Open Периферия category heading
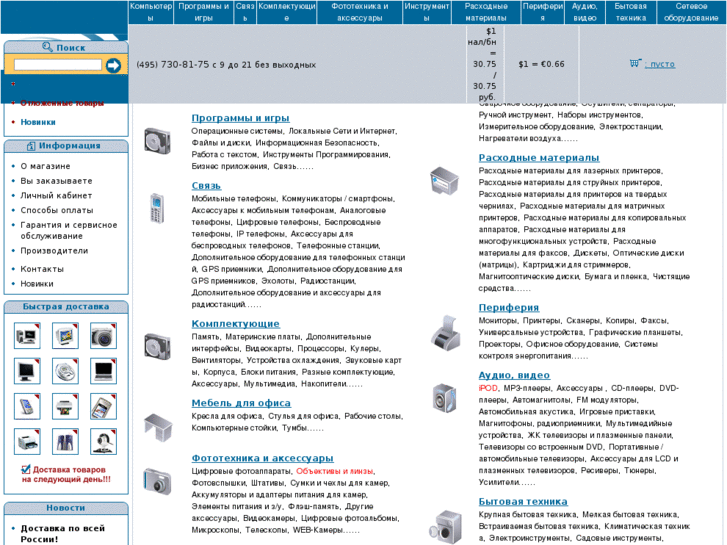 click(x=509, y=308)
